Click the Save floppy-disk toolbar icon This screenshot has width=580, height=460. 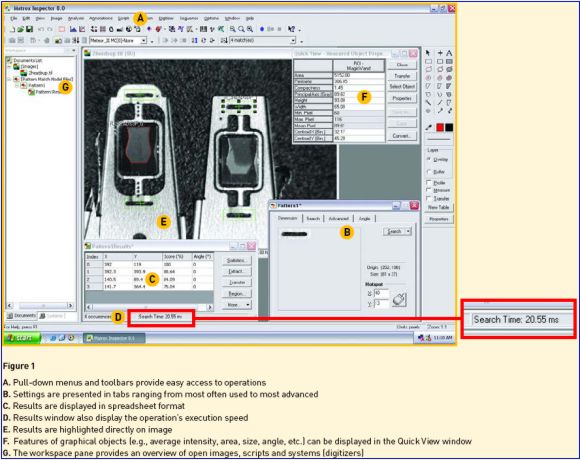[29, 29]
